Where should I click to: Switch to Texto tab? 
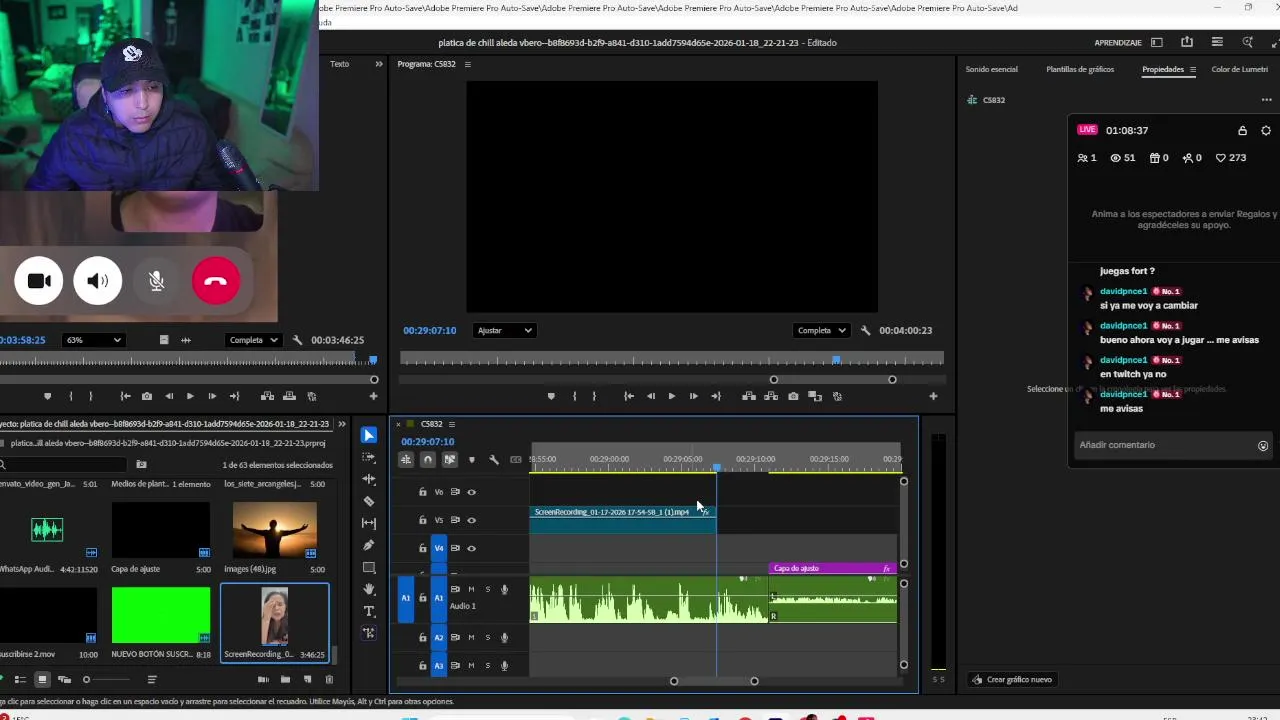[x=340, y=64]
